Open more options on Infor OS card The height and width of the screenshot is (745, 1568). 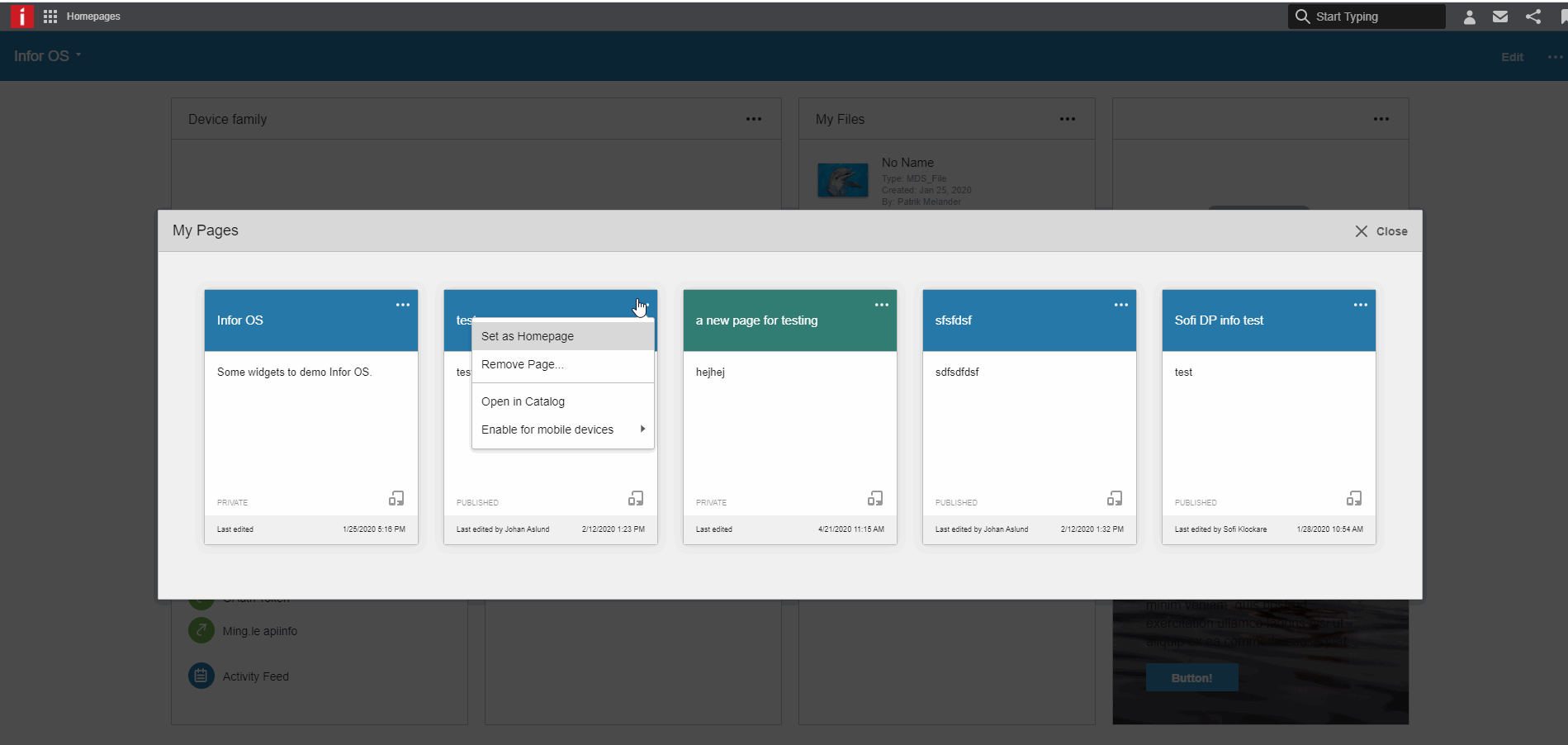coord(402,305)
